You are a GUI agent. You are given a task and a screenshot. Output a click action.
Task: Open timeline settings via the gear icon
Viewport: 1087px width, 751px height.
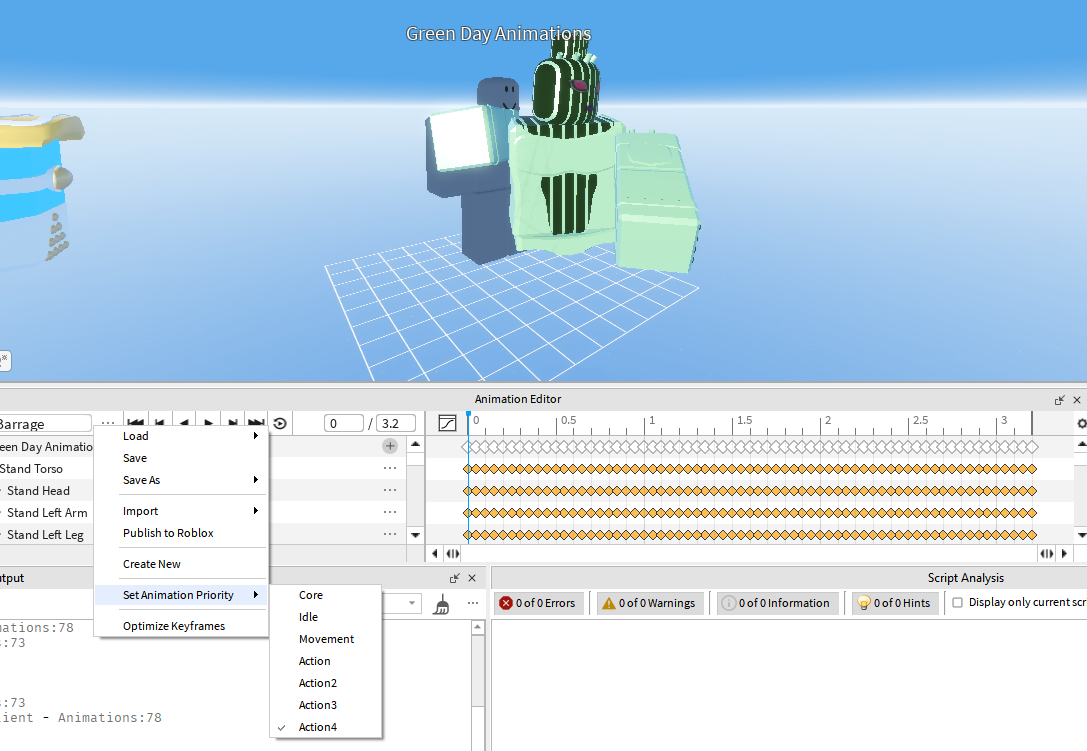1080,423
